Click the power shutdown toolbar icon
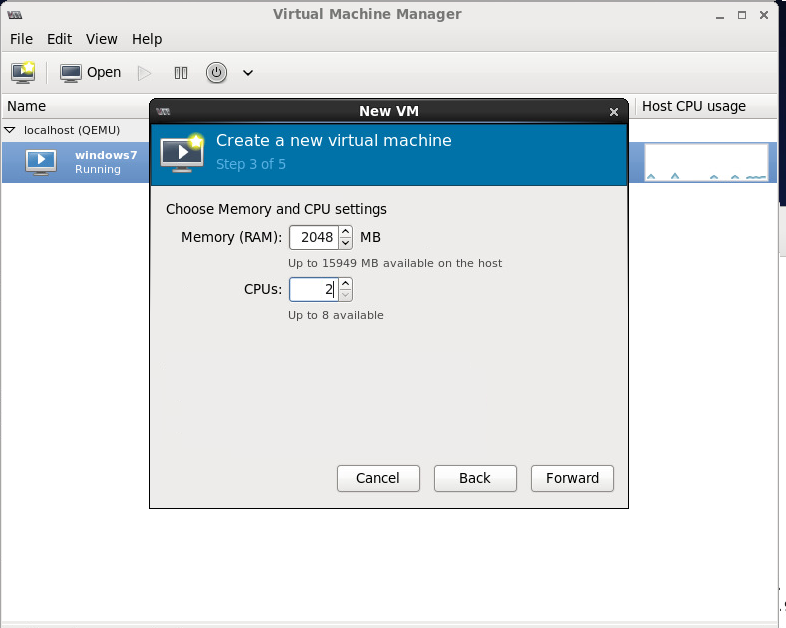 click(x=216, y=73)
